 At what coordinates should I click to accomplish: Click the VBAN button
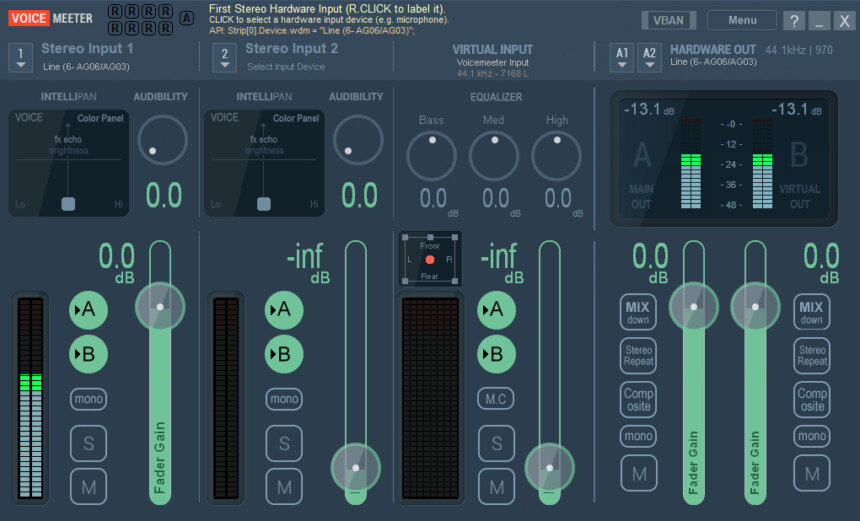point(669,20)
